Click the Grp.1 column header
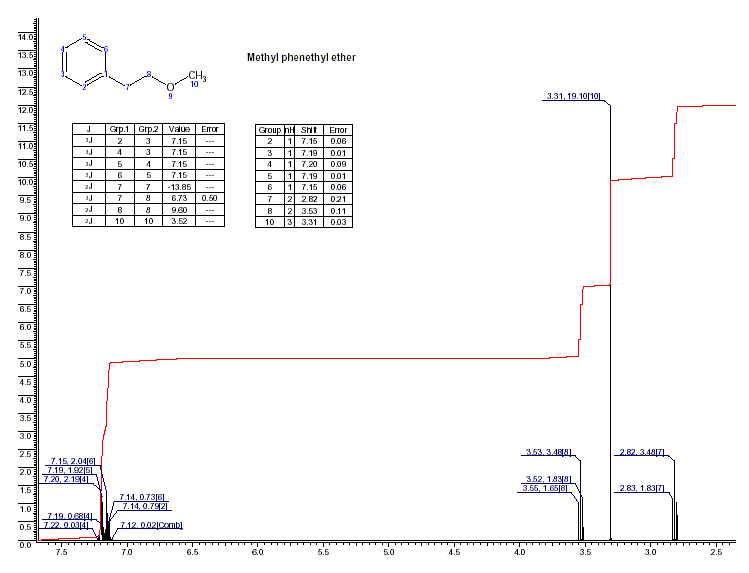The width and height of the screenshot is (749, 573). [x=120, y=129]
